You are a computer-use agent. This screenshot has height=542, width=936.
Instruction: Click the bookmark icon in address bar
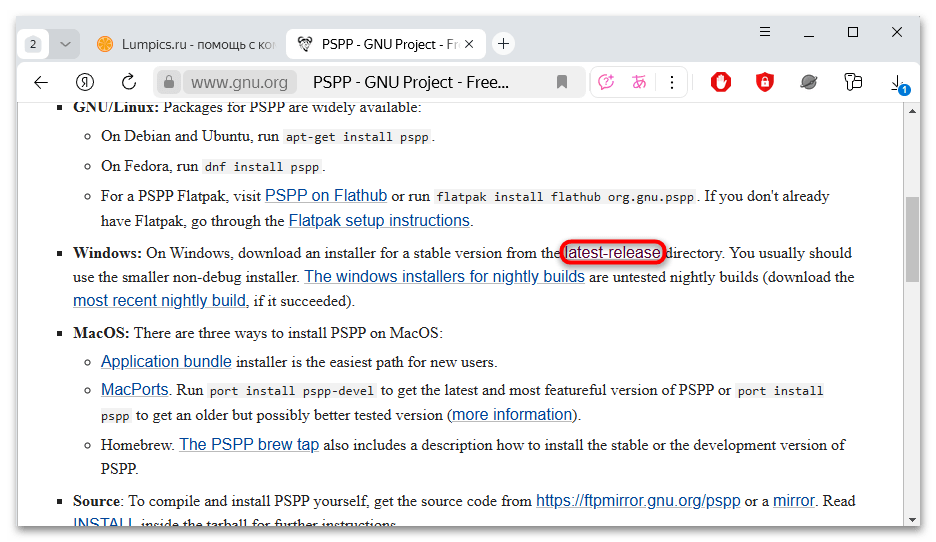coord(562,82)
